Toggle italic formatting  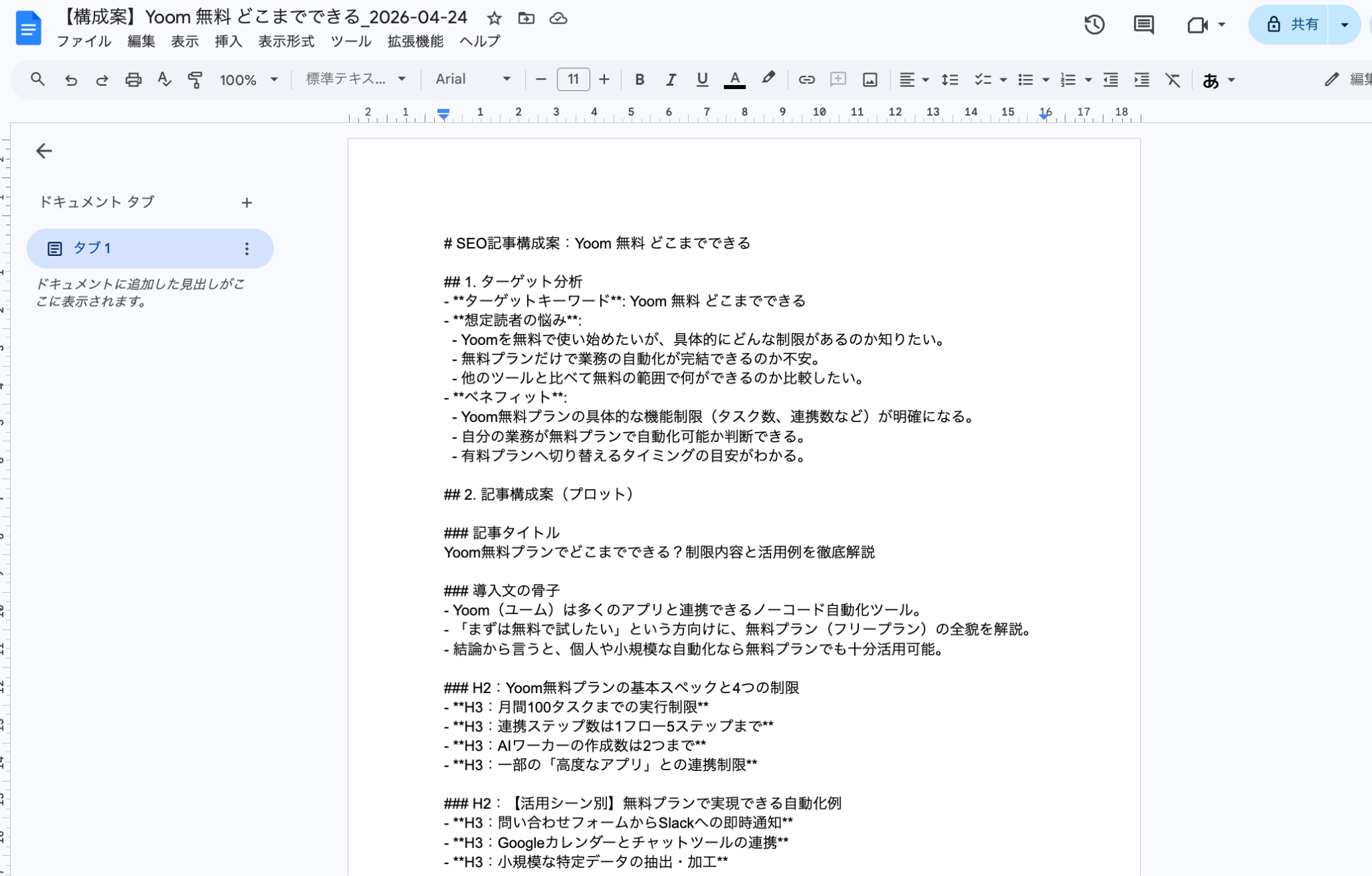click(671, 80)
